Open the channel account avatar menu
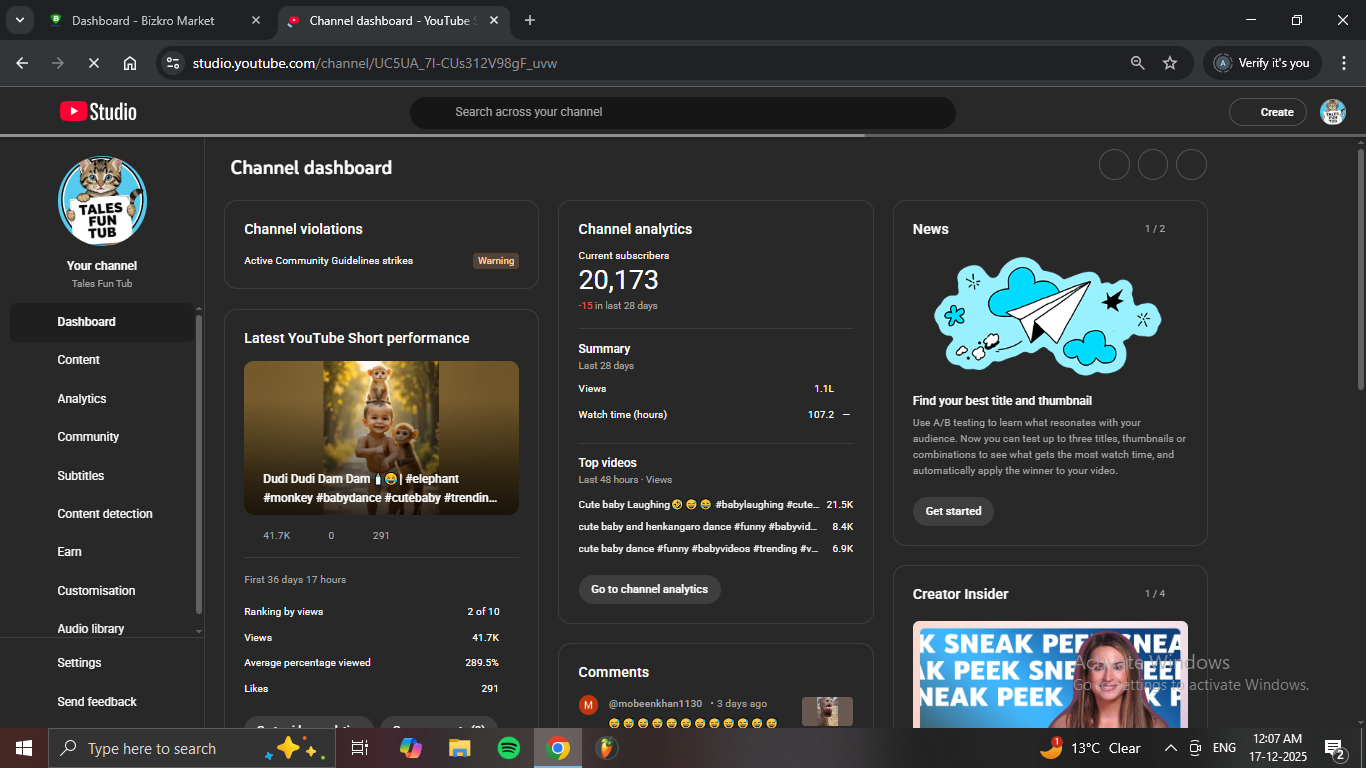The image size is (1366, 768). [x=1332, y=112]
